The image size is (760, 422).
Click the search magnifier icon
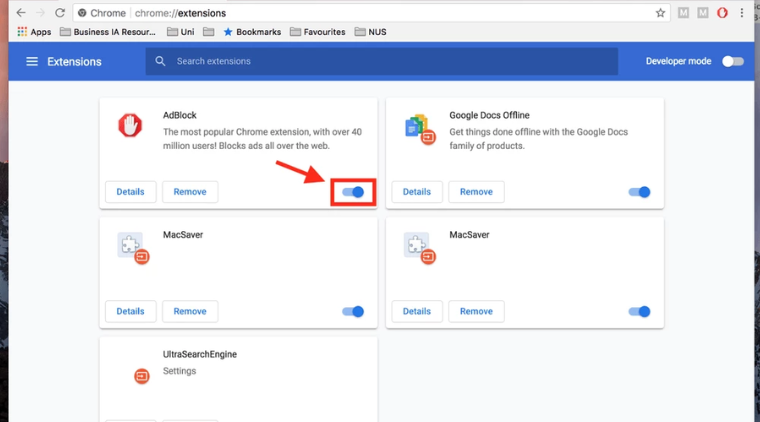pyautogui.click(x=160, y=61)
